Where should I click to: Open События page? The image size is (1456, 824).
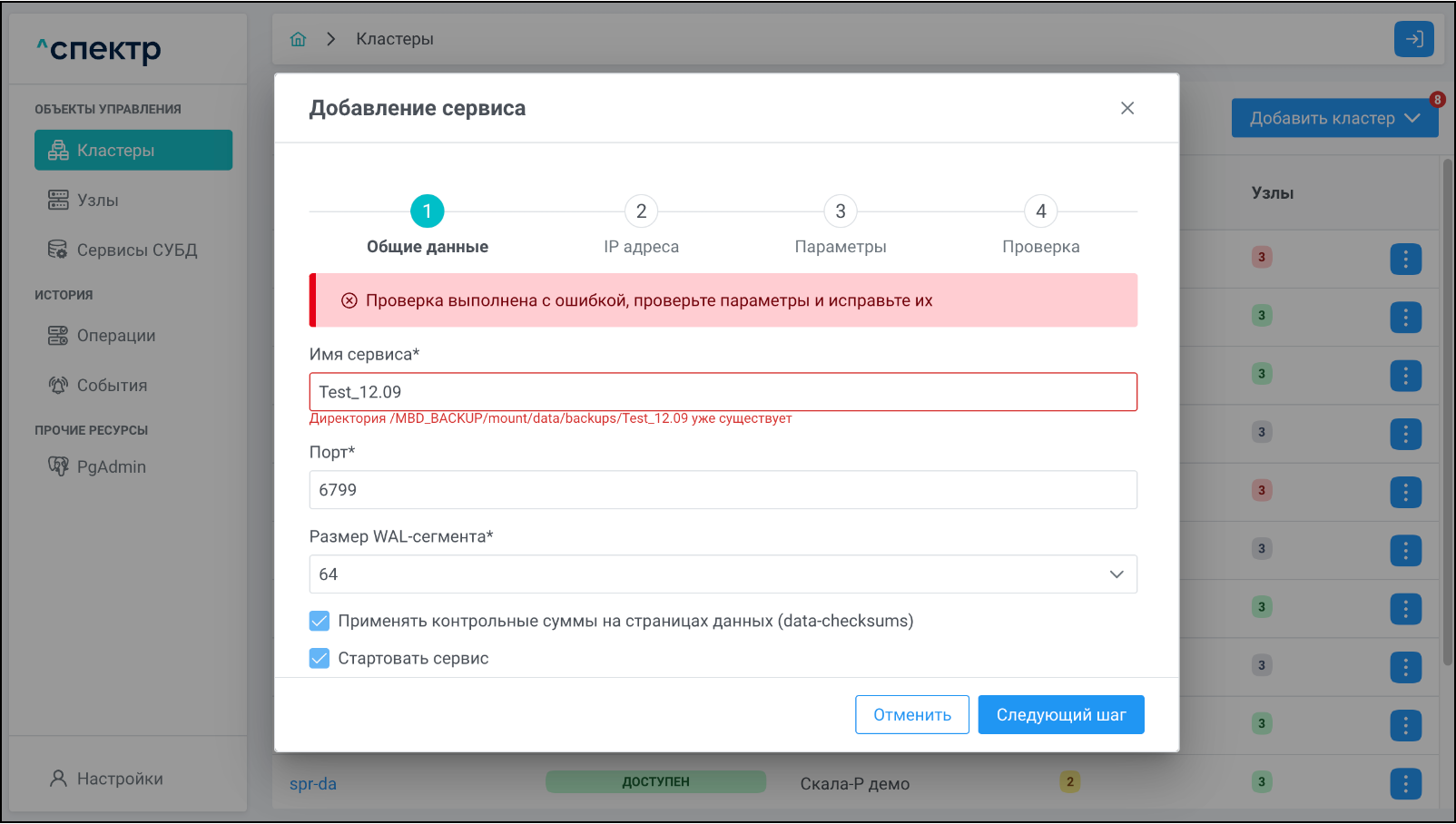point(112,386)
